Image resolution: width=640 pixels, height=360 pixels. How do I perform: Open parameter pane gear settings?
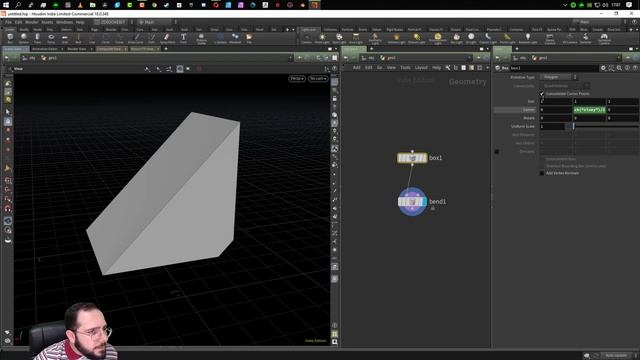603,68
